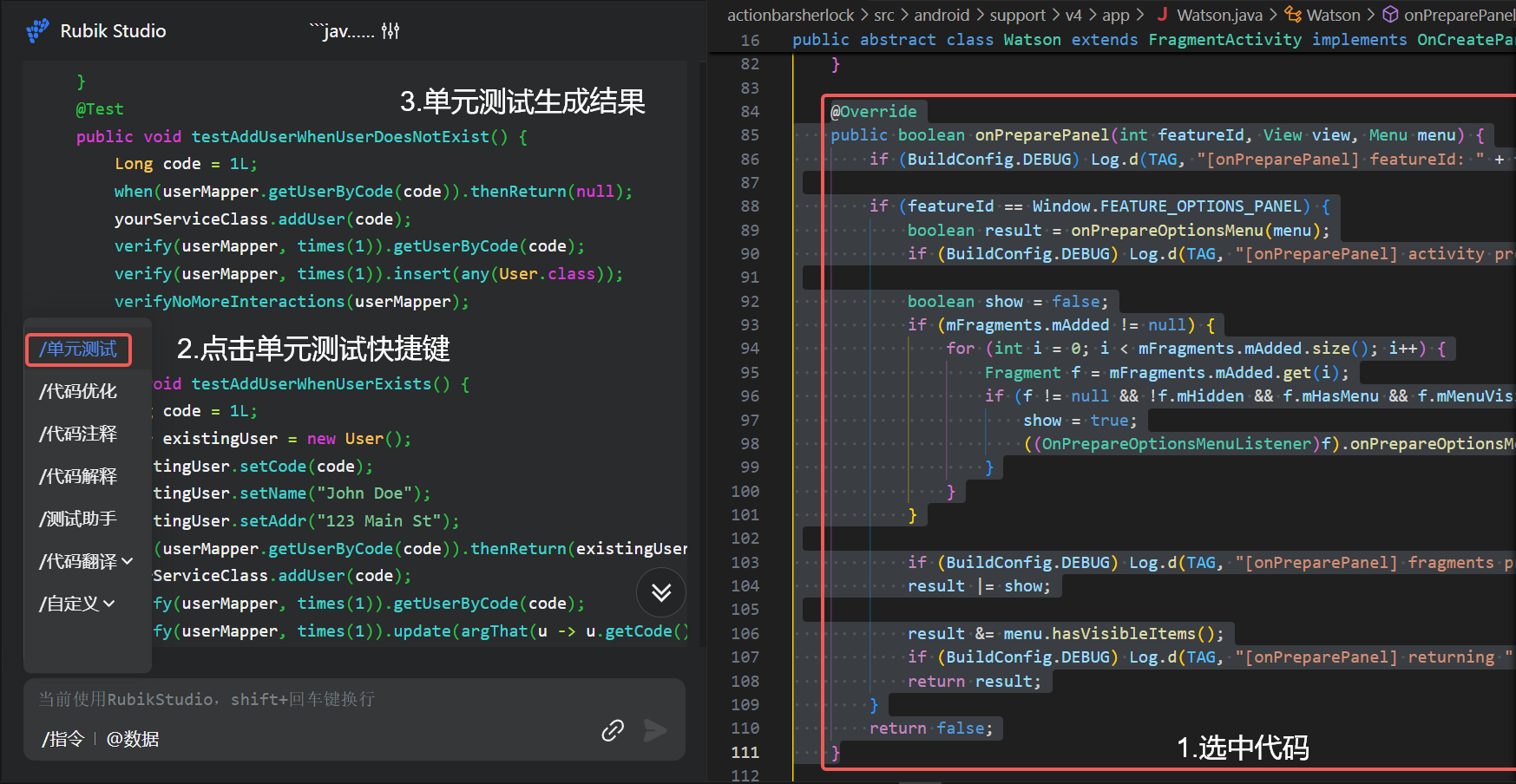Image resolution: width=1516 pixels, height=784 pixels.
Task: Click testAddUserWhenUserExists method name
Action: (x=312, y=384)
